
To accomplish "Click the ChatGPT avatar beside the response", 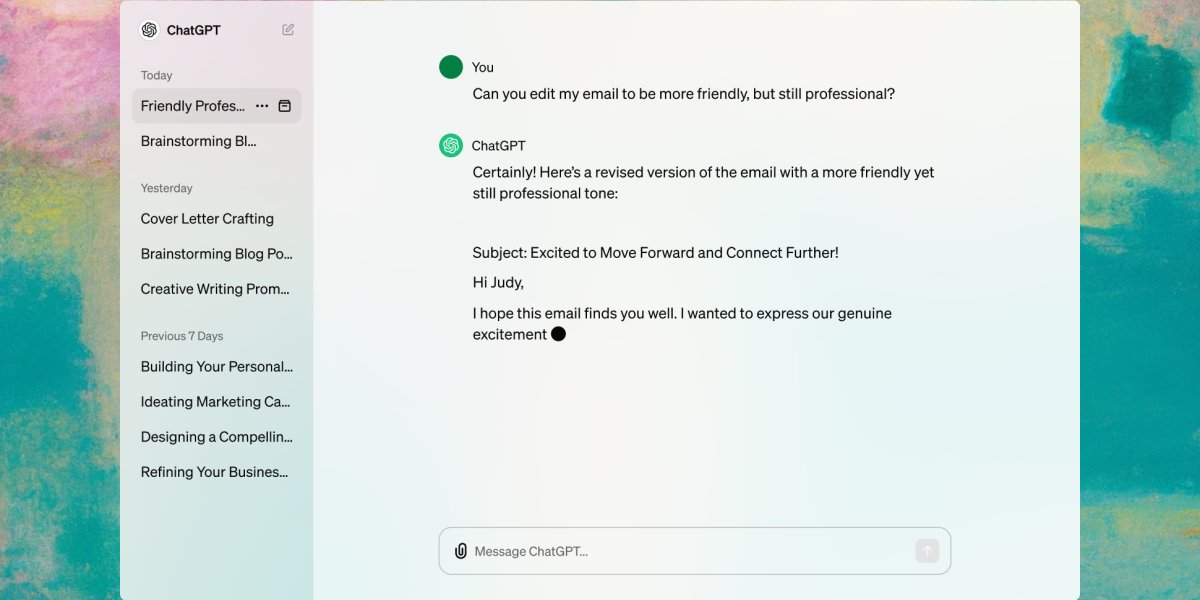I will click(x=451, y=146).
